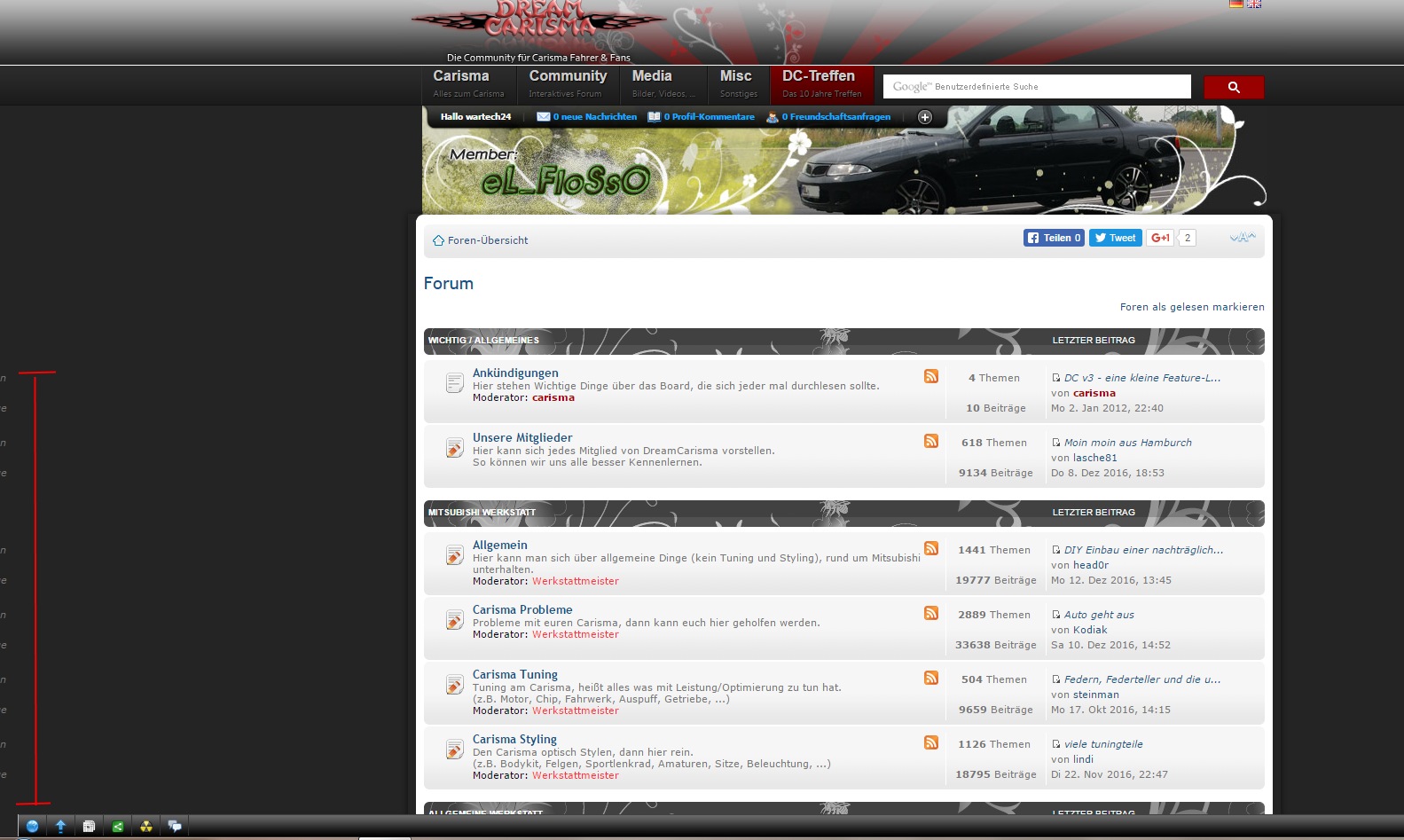Click the chat bubbles icon in bottom bar
The height and width of the screenshot is (840, 1404).
(175, 826)
